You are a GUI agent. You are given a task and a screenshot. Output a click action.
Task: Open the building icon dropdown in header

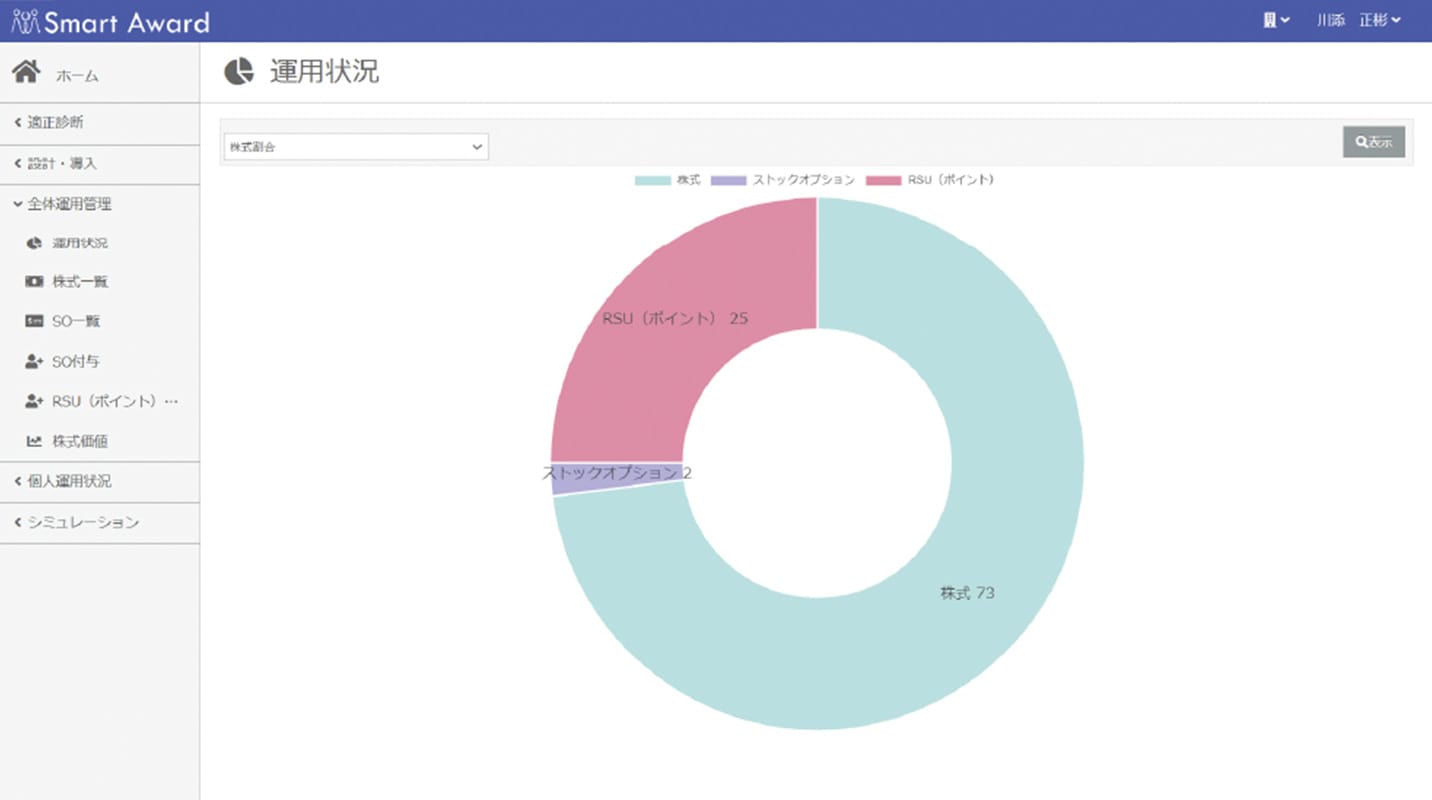coord(1276,20)
